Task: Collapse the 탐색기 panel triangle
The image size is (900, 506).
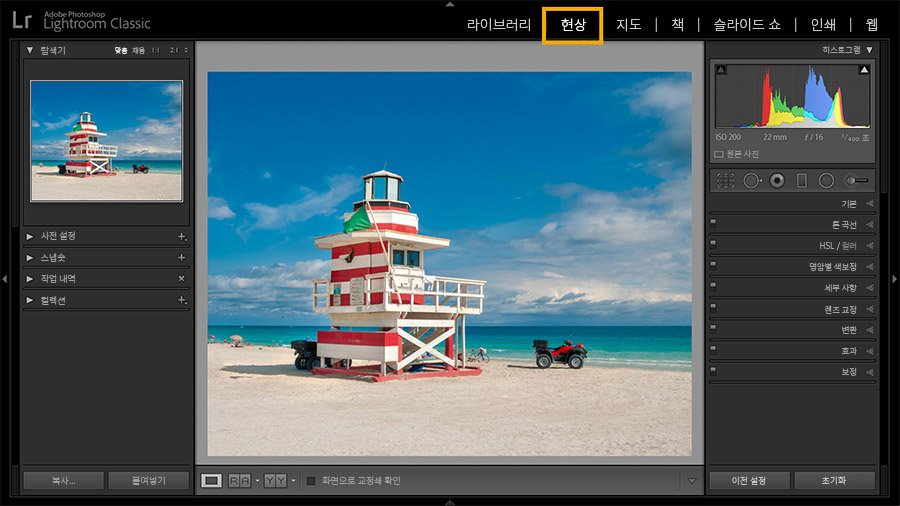Action: [30, 50]
